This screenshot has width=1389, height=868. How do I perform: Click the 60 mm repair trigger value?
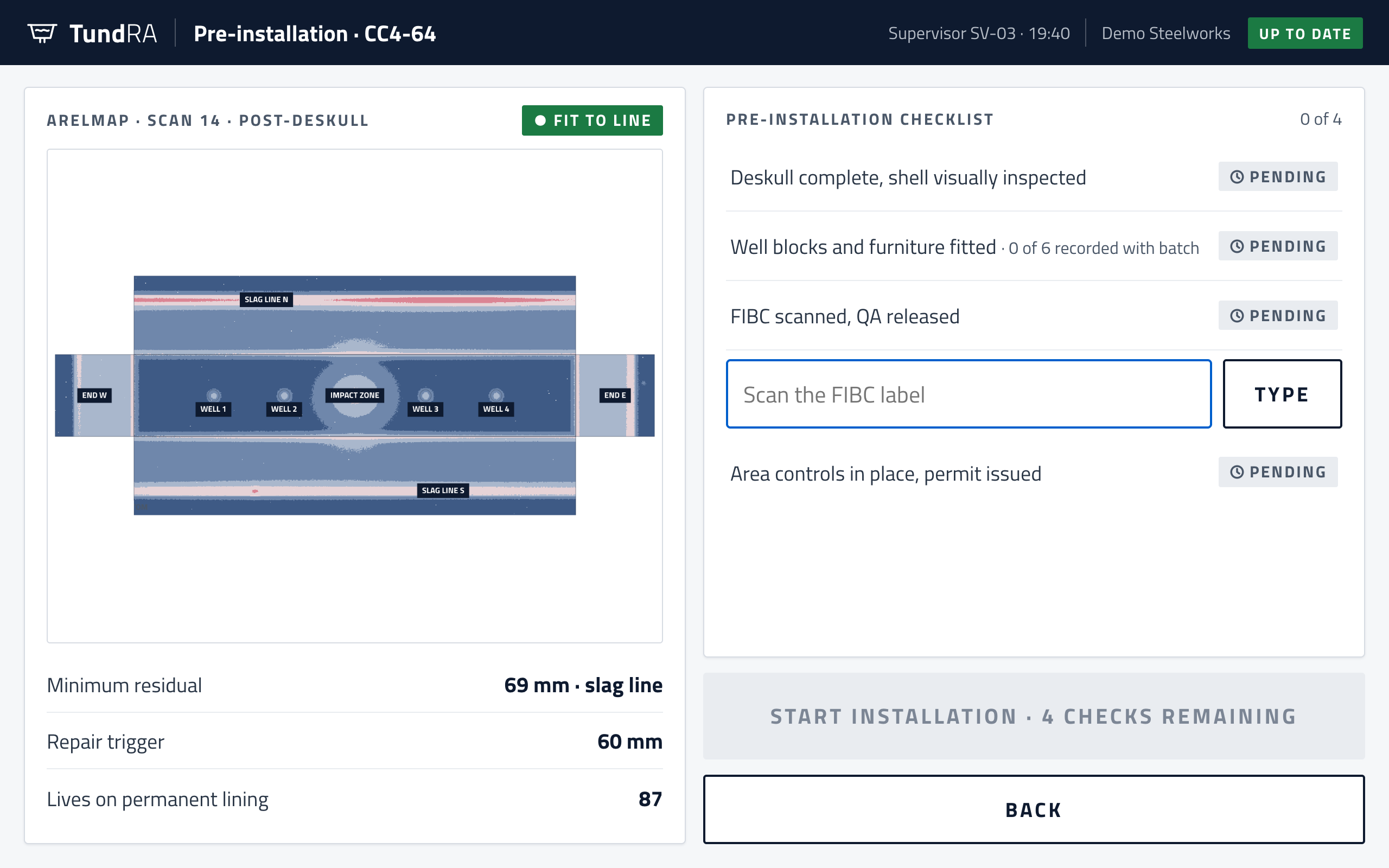point(629,742)
